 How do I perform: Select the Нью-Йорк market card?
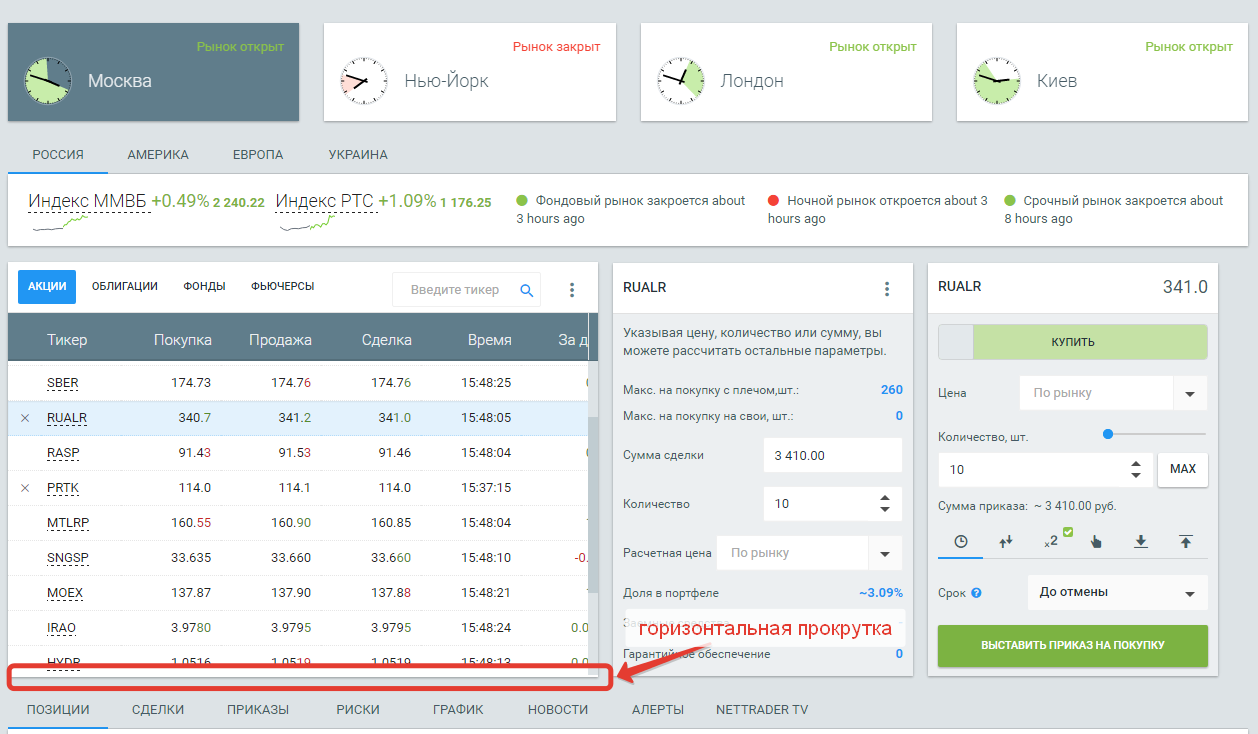click(x=469, y=72)
